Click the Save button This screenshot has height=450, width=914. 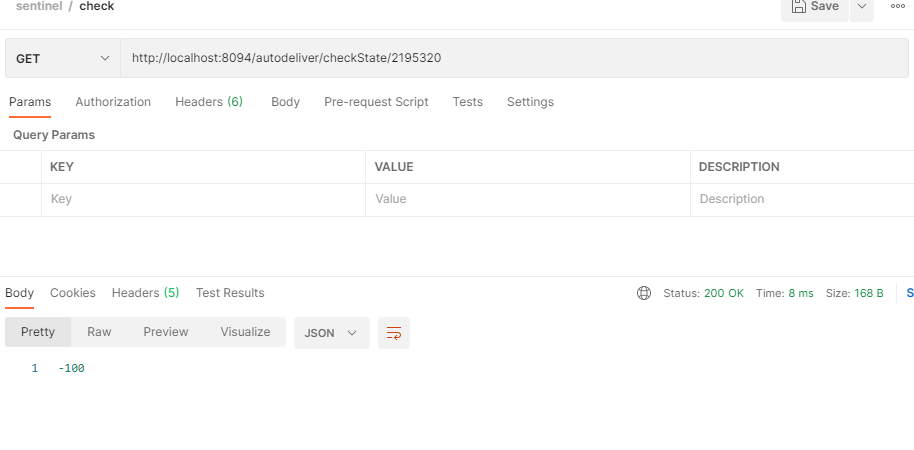[814, 7]
